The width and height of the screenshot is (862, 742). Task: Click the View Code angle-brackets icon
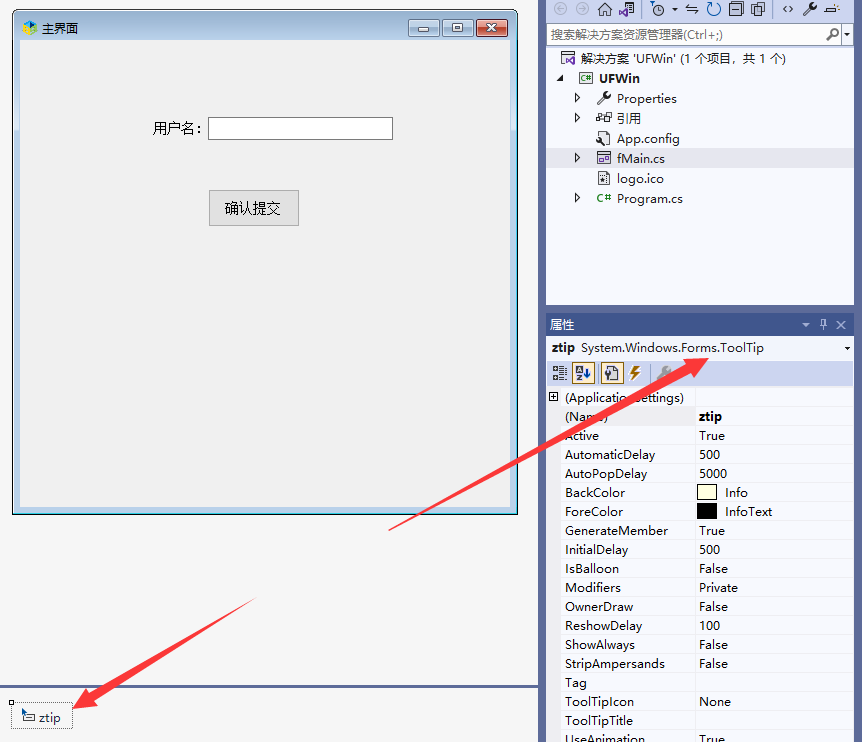click(788, 9)
